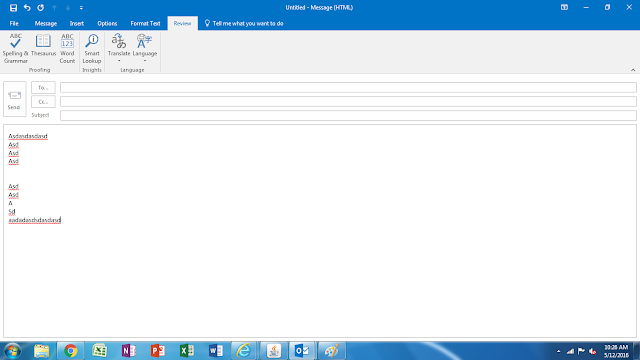Viewport: 640px width, 360px height.
Task: Click into the Subject field
Action: click(348, 116)
